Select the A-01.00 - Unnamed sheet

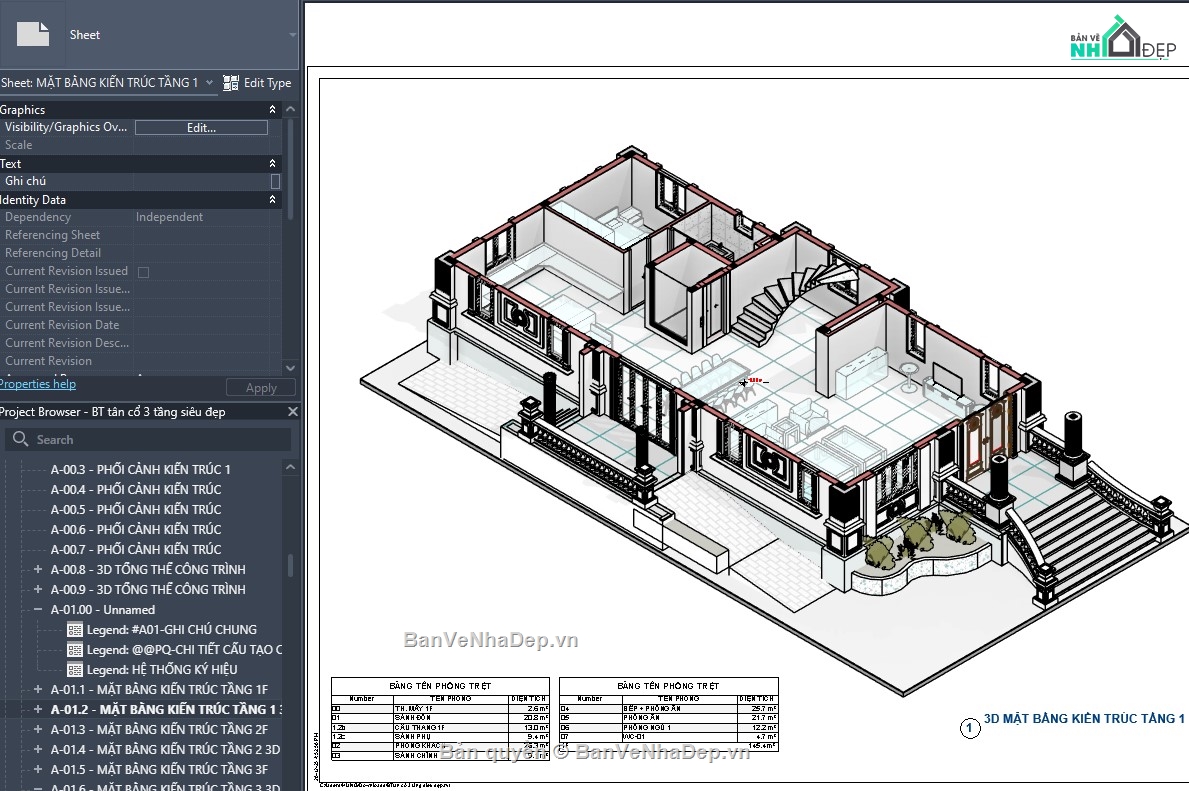click(x=102, y=609)
